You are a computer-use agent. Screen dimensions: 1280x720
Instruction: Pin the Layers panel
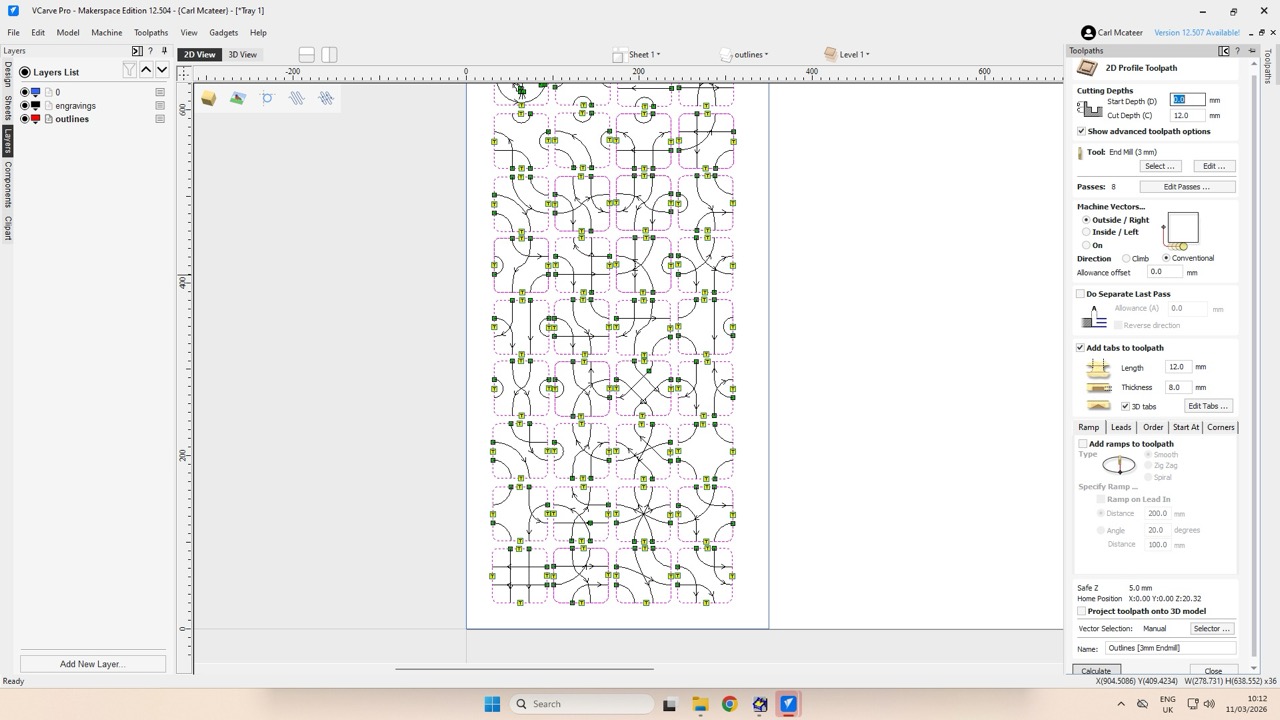point(164,51)
